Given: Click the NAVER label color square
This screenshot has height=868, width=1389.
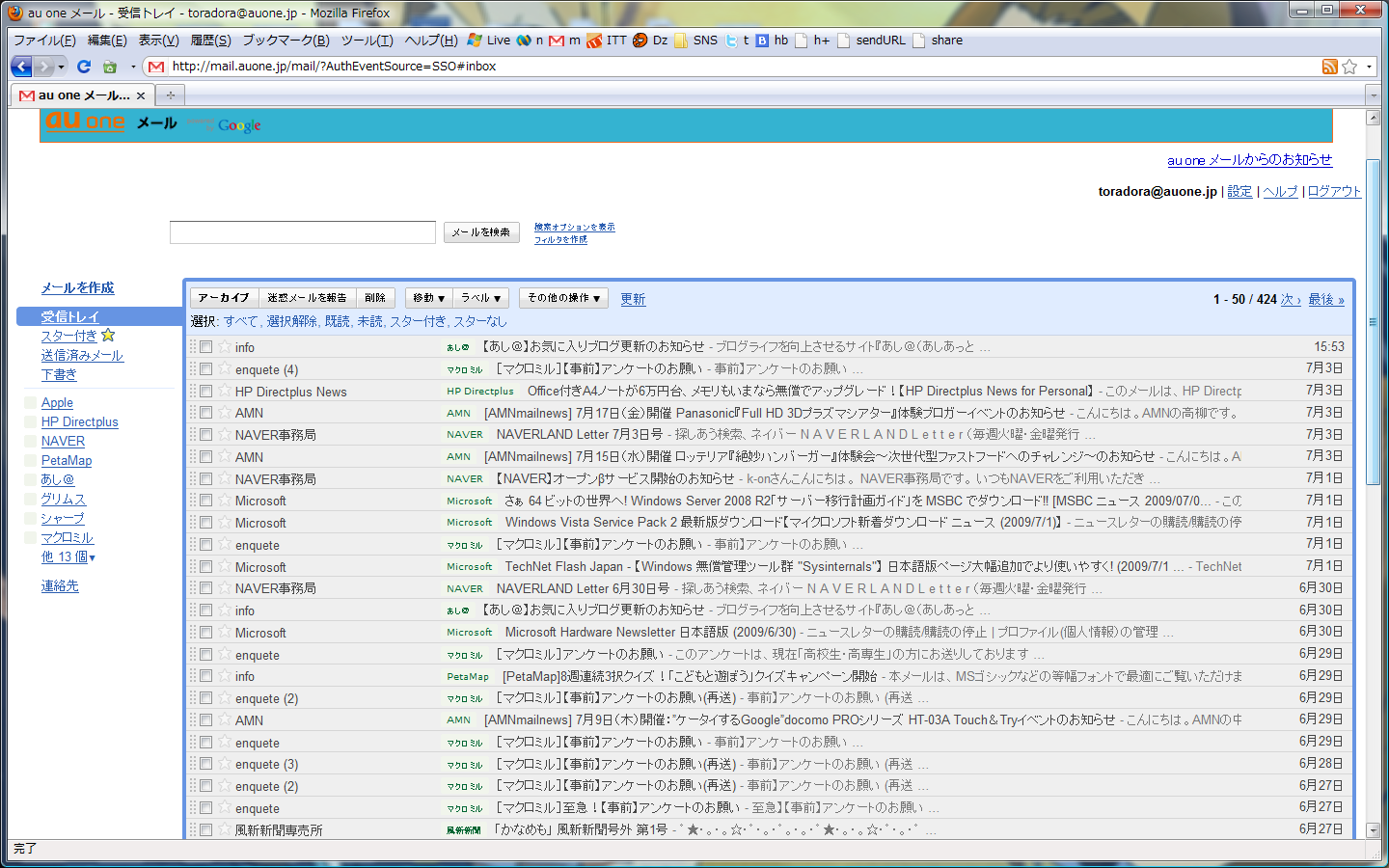Looking at the screenshot, I should 31,442.
